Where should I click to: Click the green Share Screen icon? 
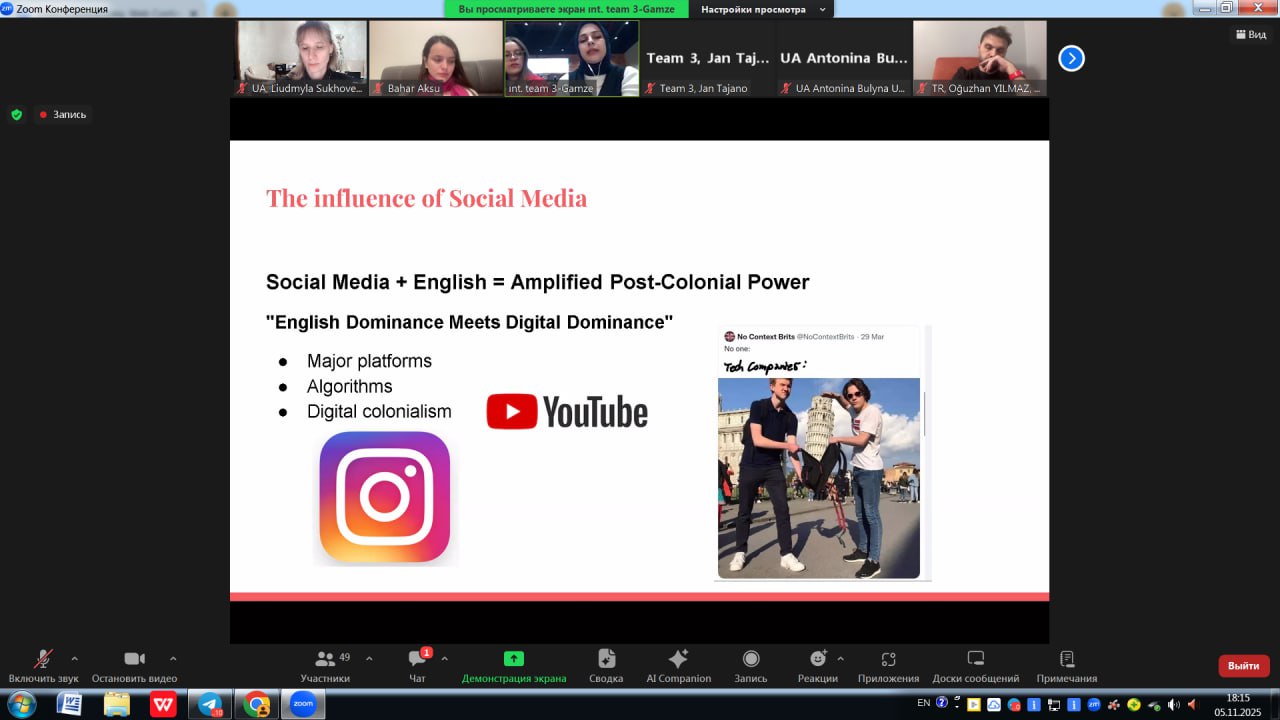point(513,659)
